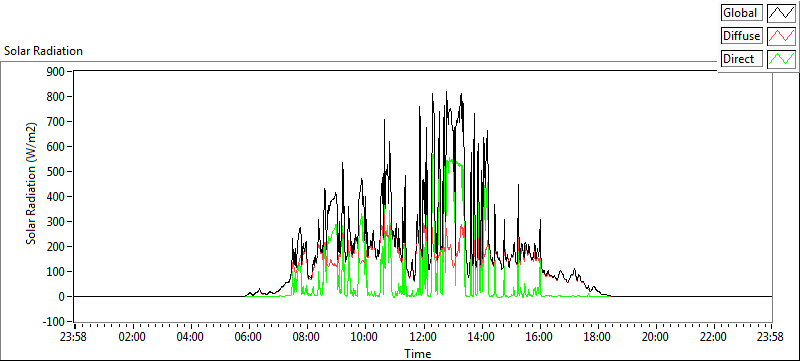Click the 12:00 x-axis tick label
Image resolution: width=800 pixels, height=361 pixels.
coord(423,337)
